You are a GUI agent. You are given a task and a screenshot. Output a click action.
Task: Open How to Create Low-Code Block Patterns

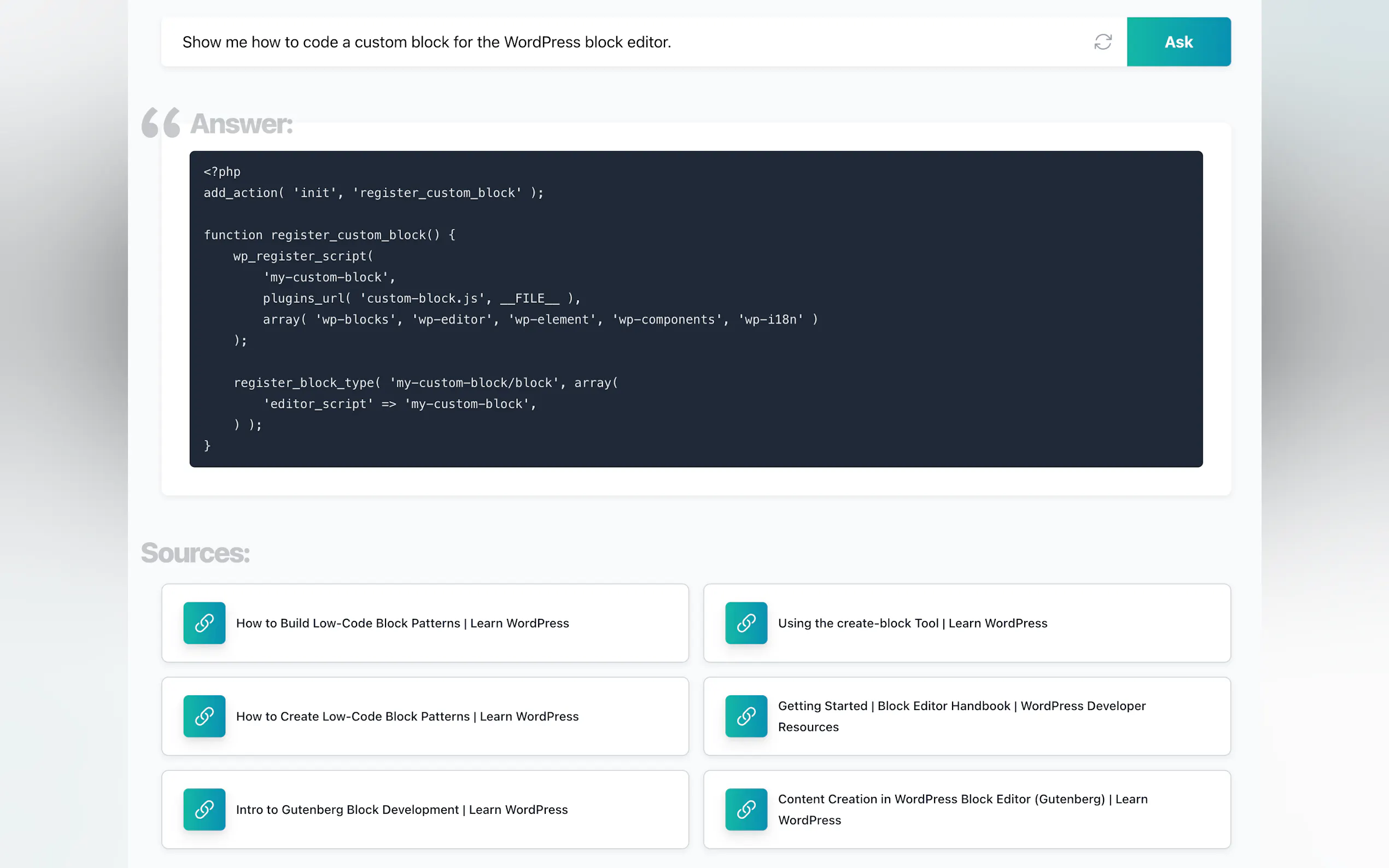point(407,716)
